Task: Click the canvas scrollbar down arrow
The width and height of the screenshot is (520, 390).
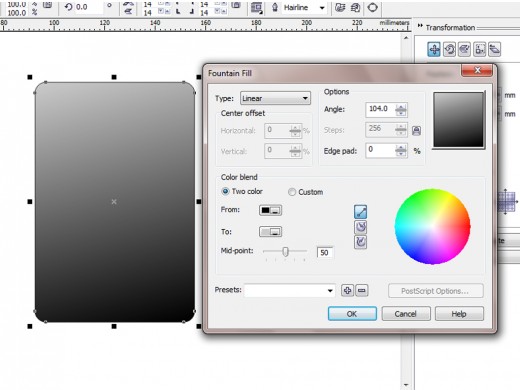Action: (x=406, y=385)
